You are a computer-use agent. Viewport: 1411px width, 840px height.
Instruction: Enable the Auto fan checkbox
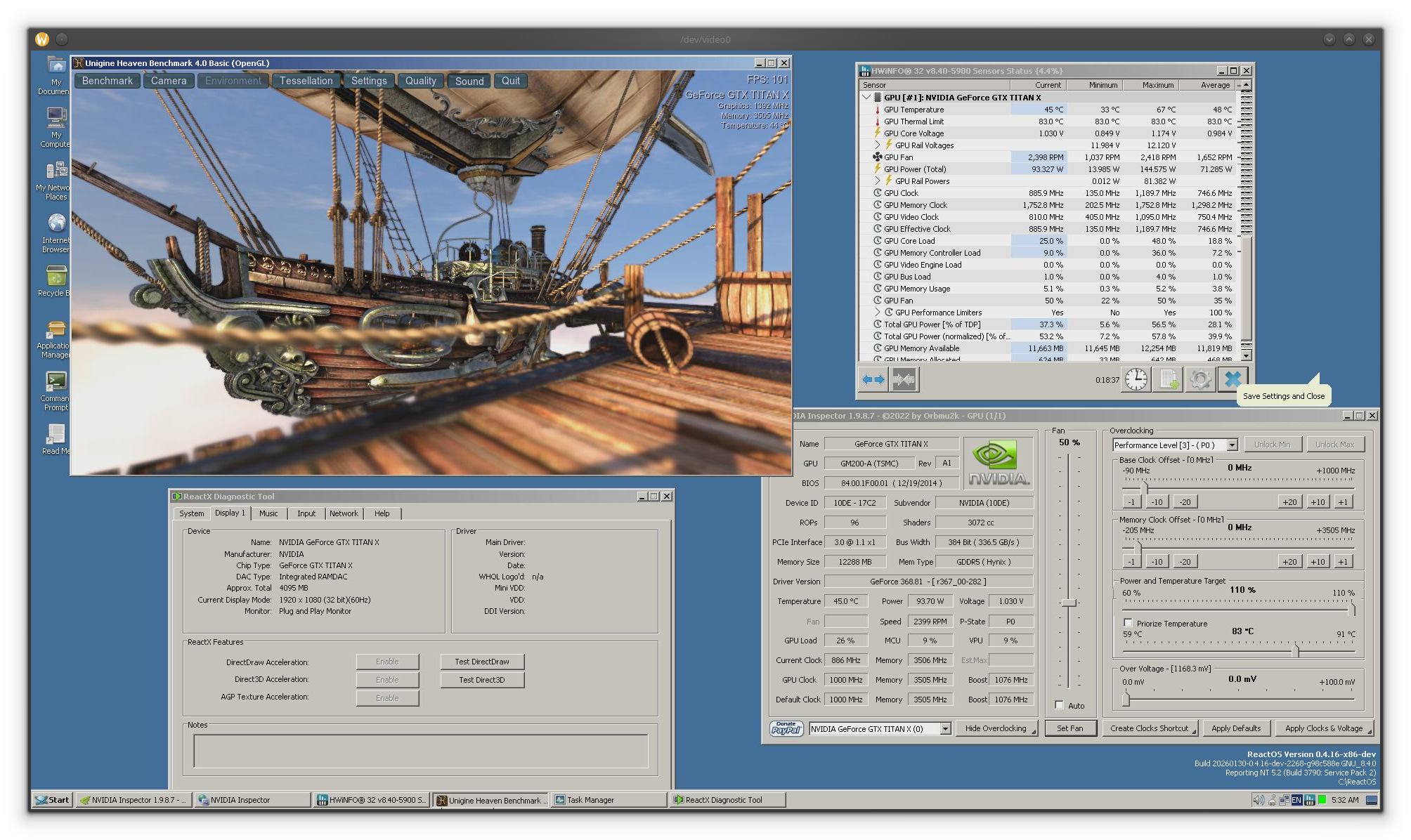[x=1060, y=705]
